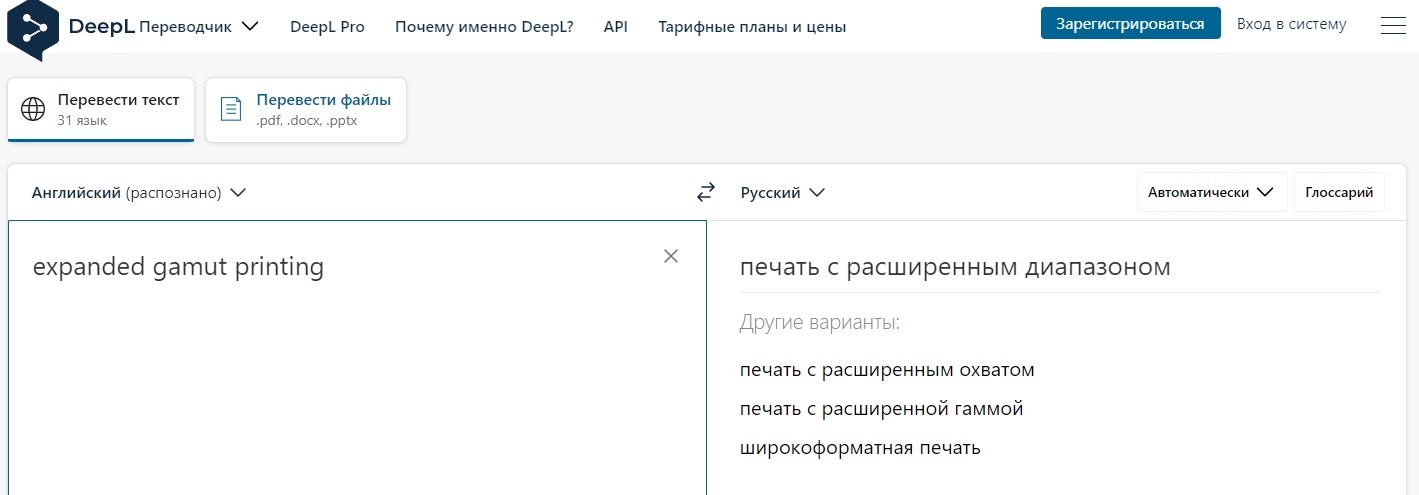Viewport: 1419px width, 495px height.
Task: Switch to the Перевести файлы tab
Action: [306, 110]
